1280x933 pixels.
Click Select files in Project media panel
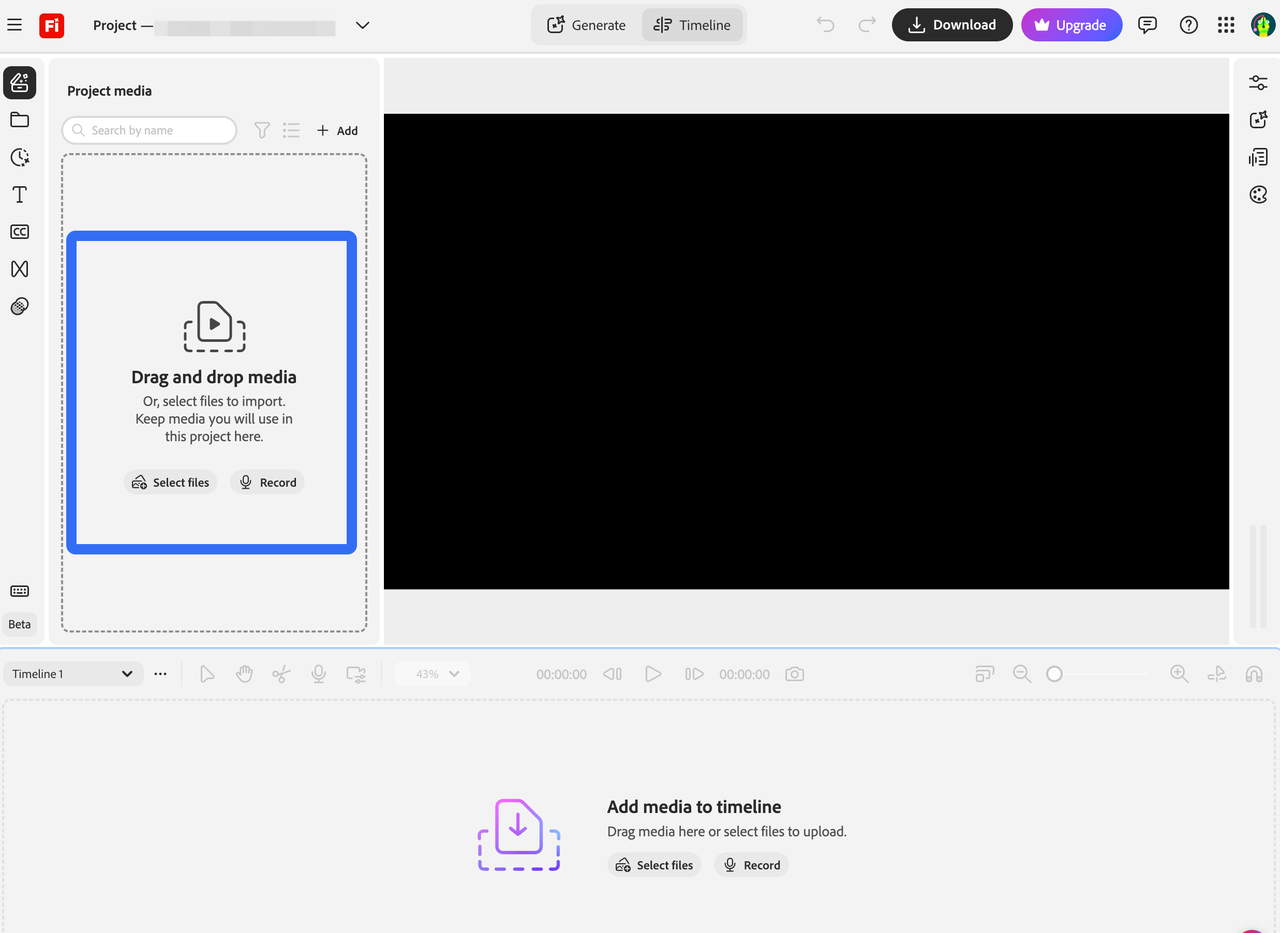pyautogui.click(x=170, y=482)
